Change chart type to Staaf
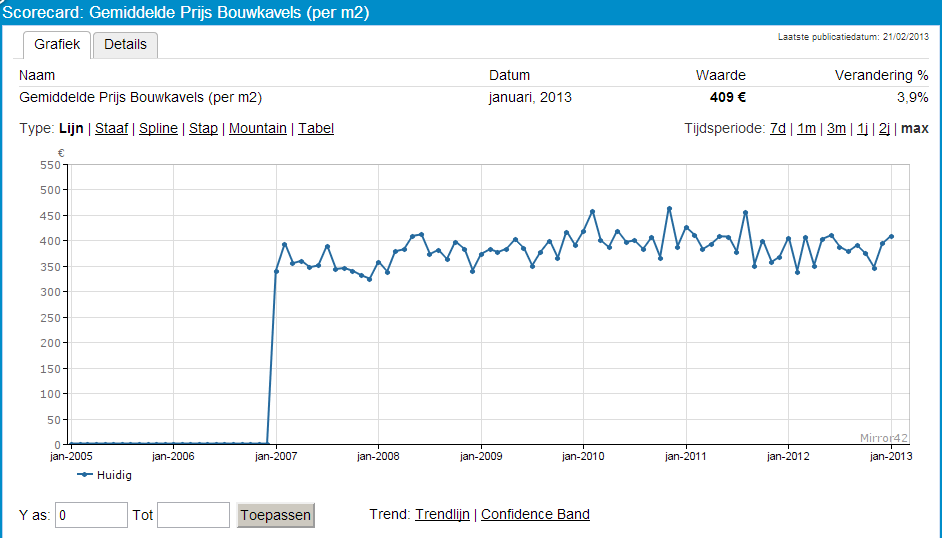 click(111, 128)
